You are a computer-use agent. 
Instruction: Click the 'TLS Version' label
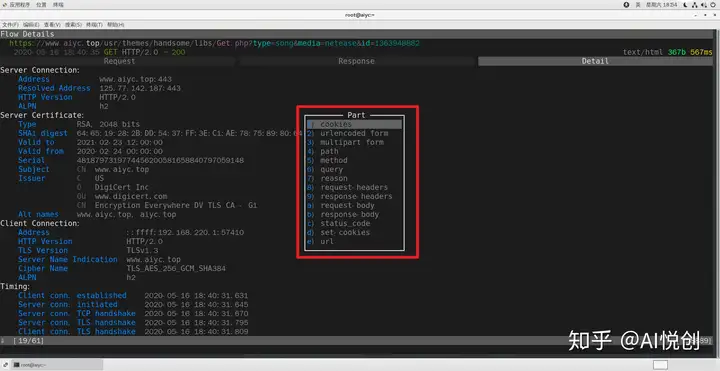click(x=43, y=250)
